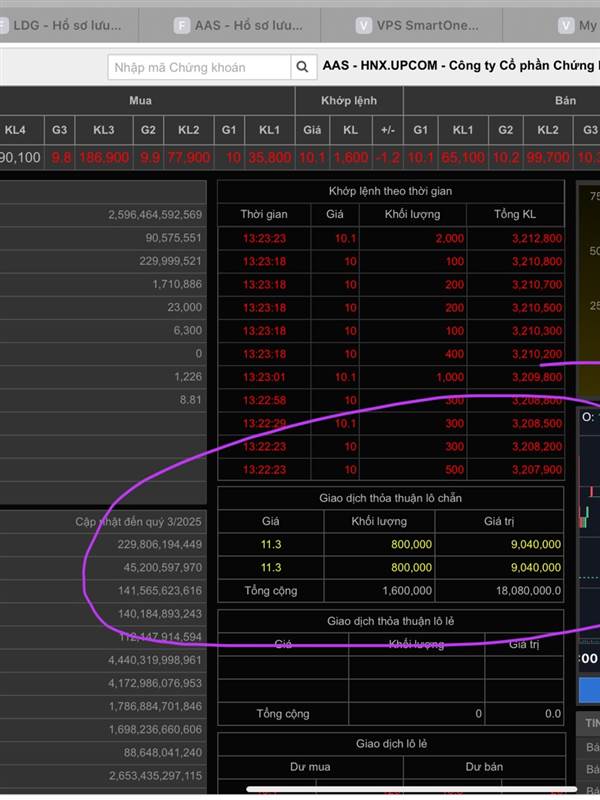The width and height of the screenshot is (600, 800).
Task: Select the 13:23:01 trade row time
Action: point(264,377)
